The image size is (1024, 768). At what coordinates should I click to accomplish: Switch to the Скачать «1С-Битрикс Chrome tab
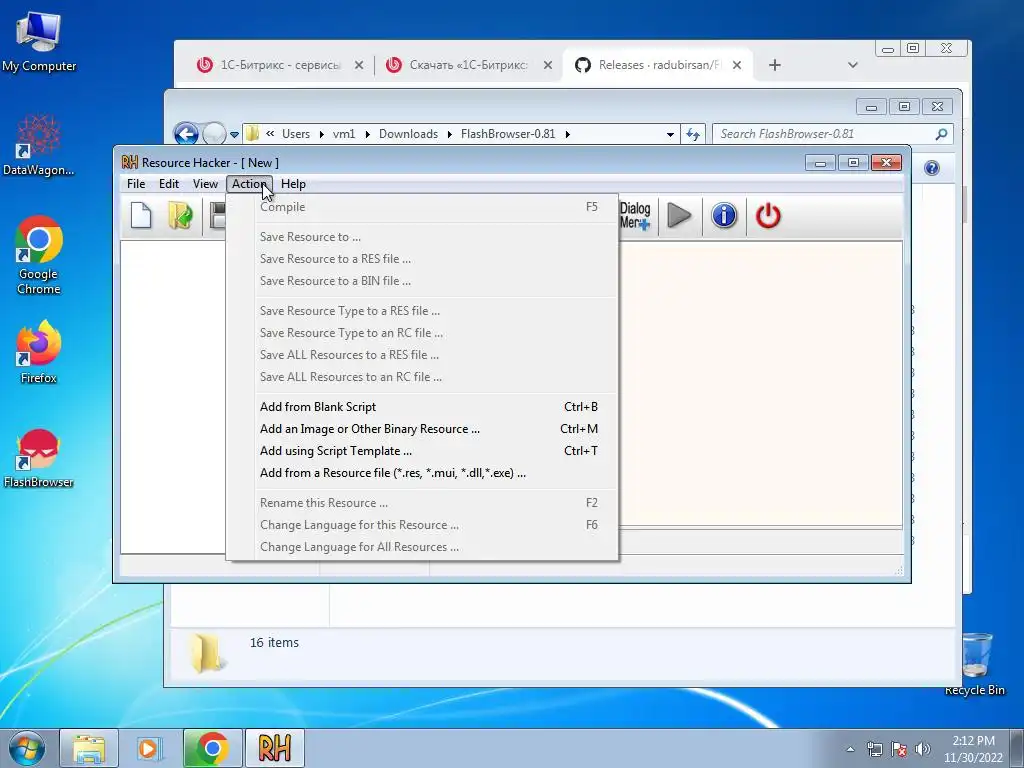click(468, 65)
